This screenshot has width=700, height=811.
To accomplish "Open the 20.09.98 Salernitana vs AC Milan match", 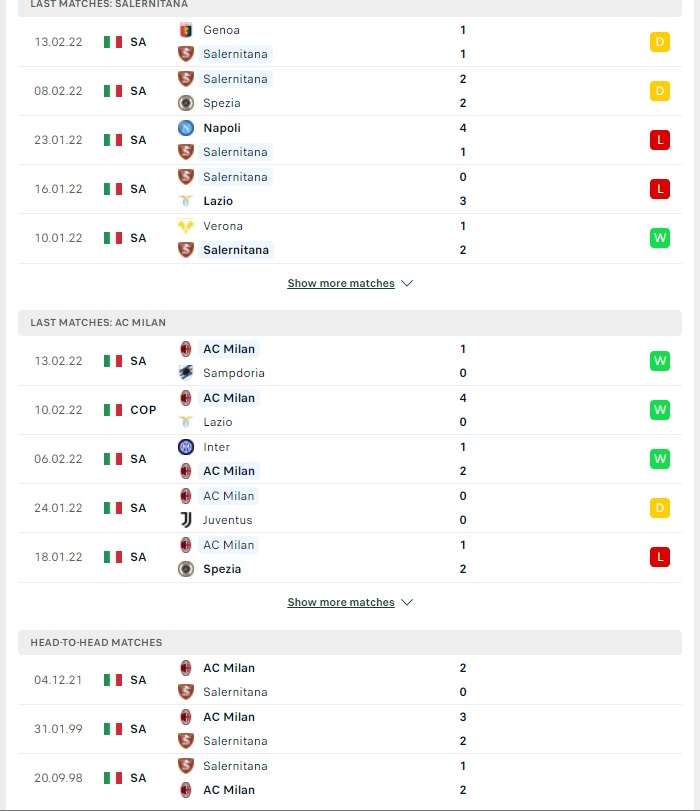I will pyautogui.click(x=350, y=778).
